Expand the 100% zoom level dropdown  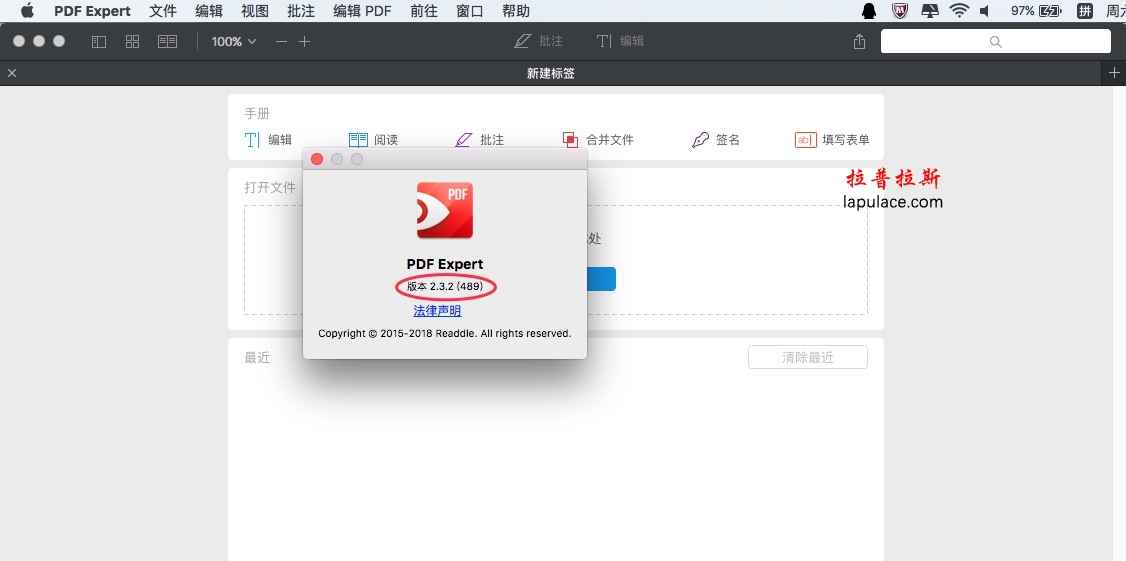(x=233, y=42)
